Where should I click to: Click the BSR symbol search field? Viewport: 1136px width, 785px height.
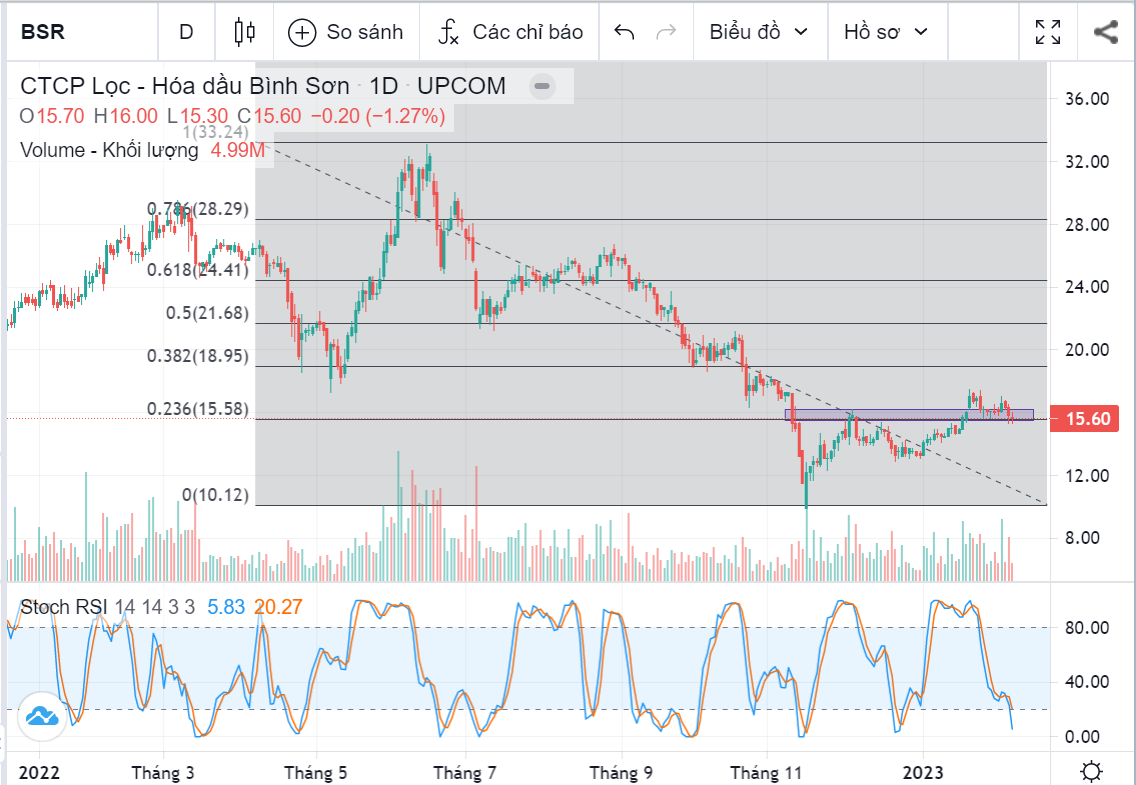(60, 32)
